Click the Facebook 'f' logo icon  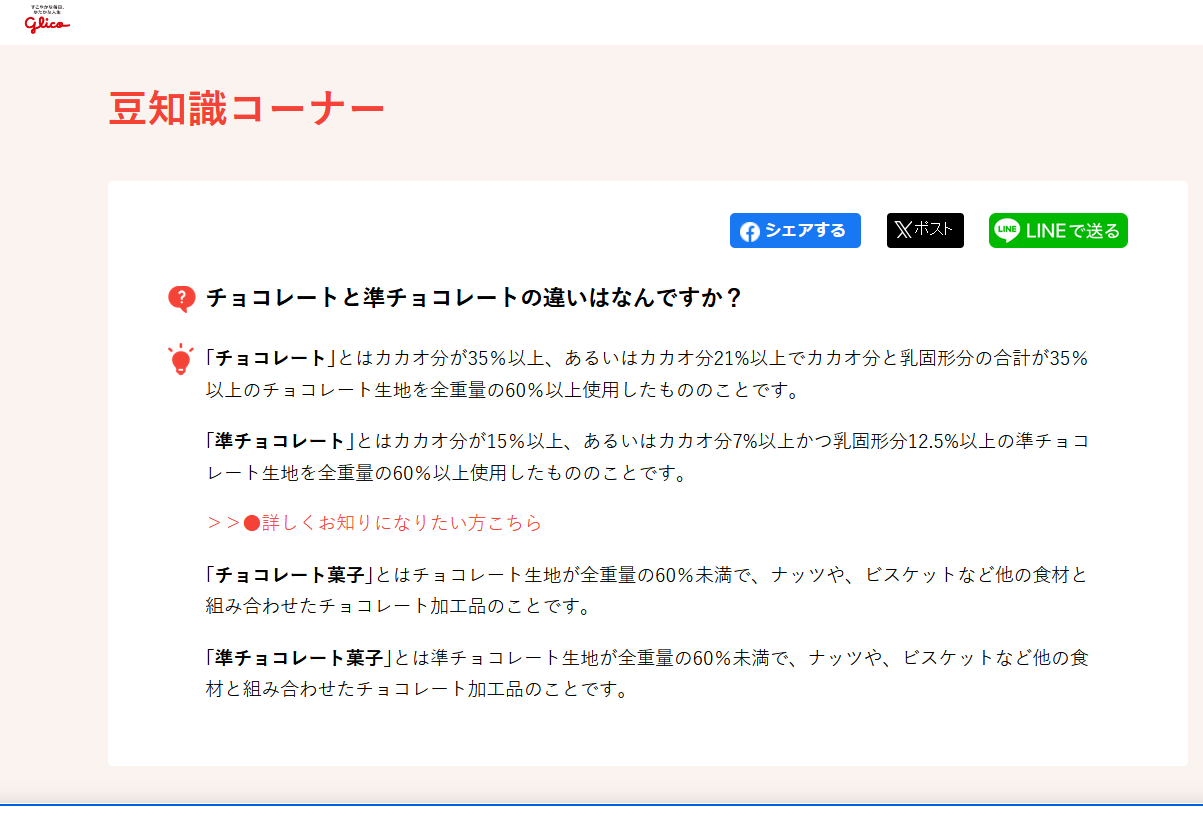pos(750,231)
